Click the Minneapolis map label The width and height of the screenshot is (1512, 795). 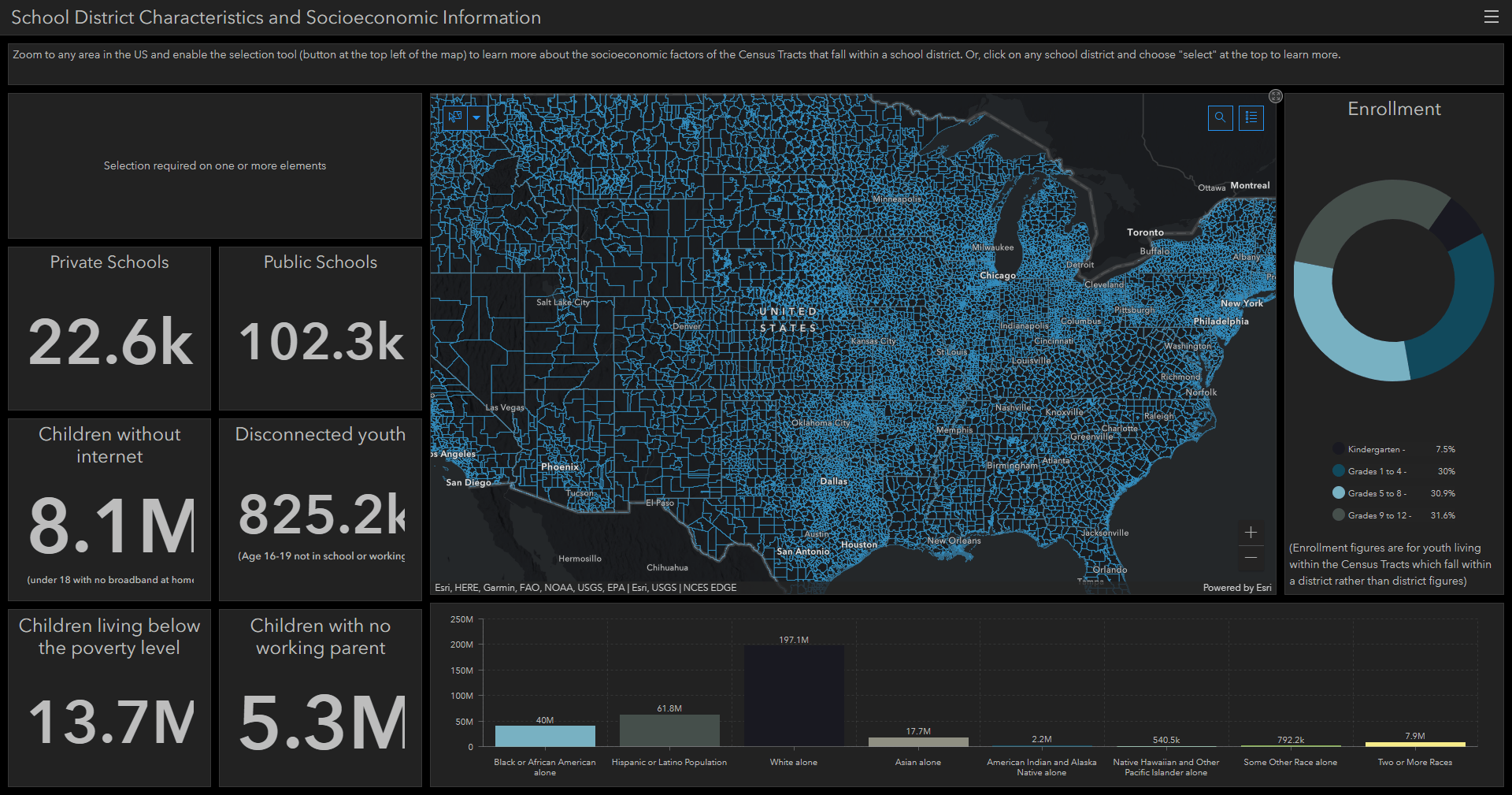coord(897,199)
